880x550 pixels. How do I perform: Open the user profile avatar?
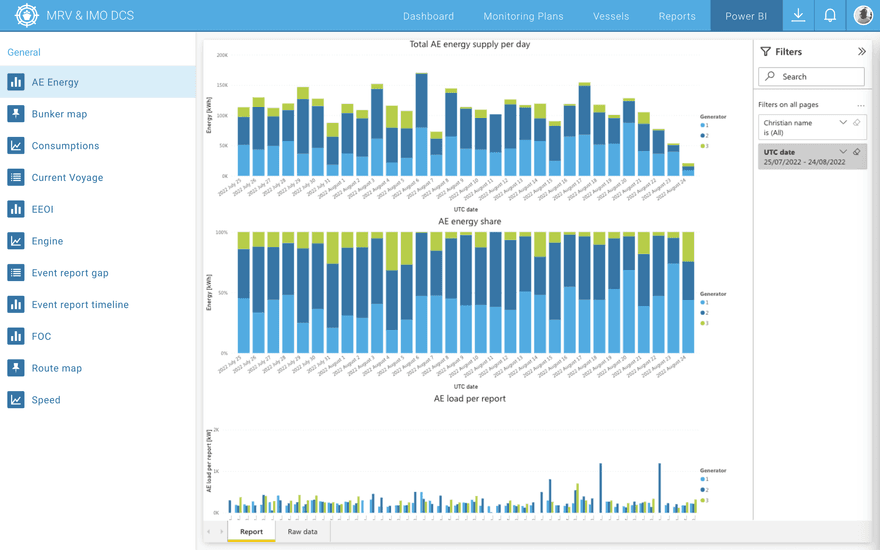coord(863,15)
